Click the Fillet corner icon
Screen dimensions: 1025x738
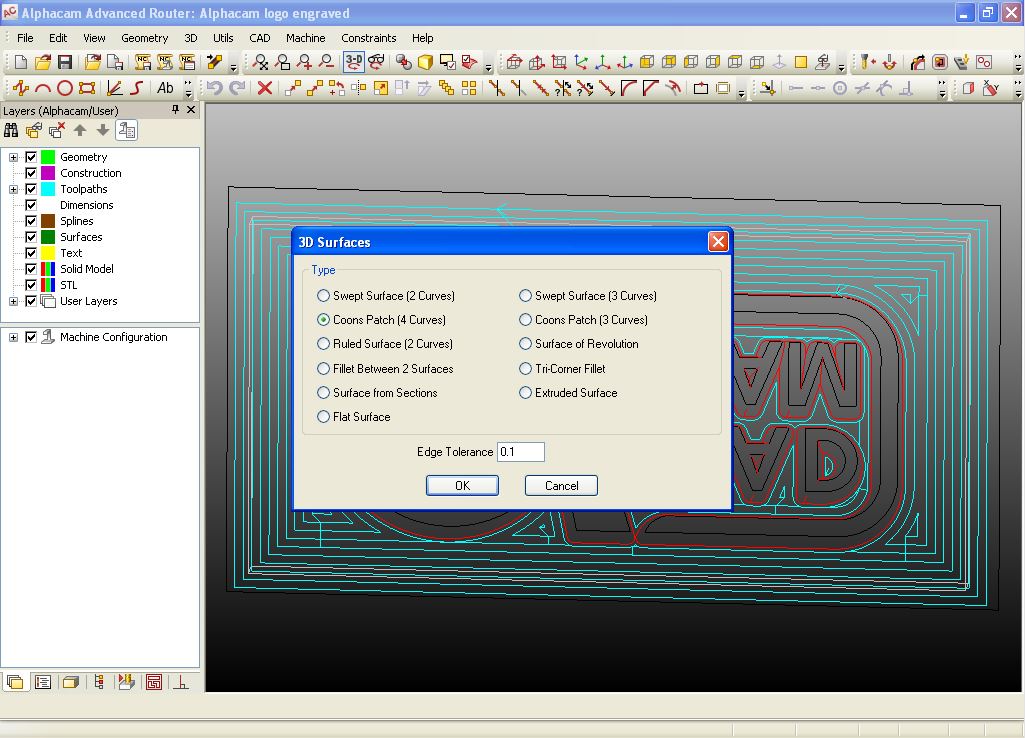pyautogui.click(x=628, y=88)
